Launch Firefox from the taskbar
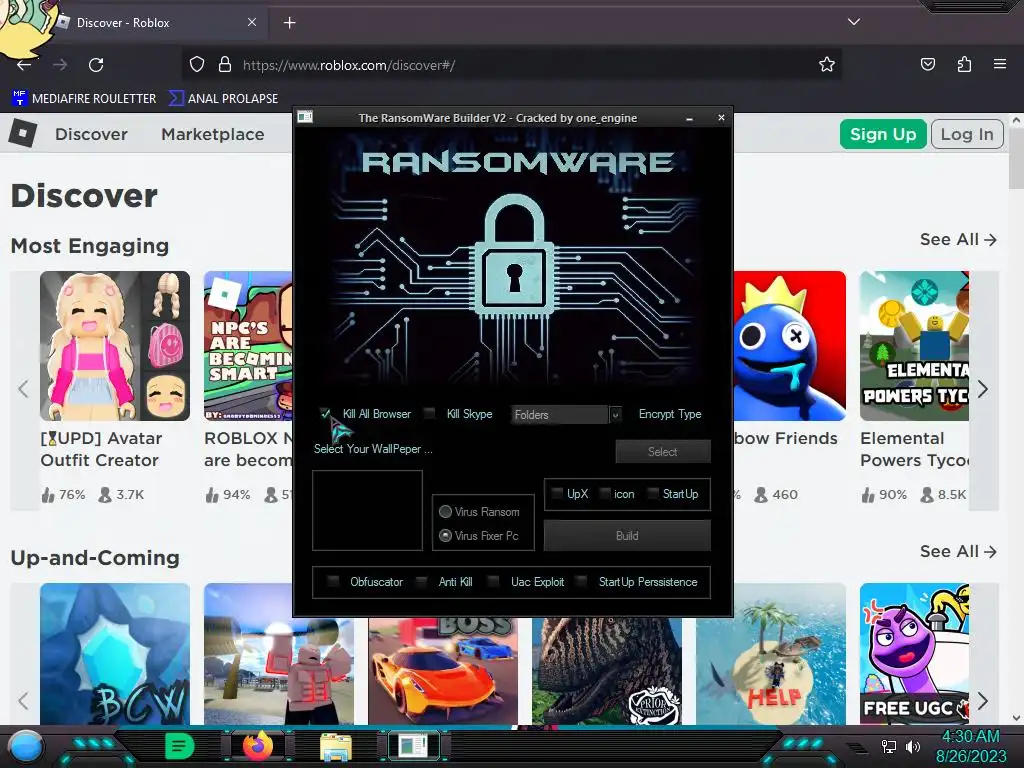 click(x=257, y=746)
